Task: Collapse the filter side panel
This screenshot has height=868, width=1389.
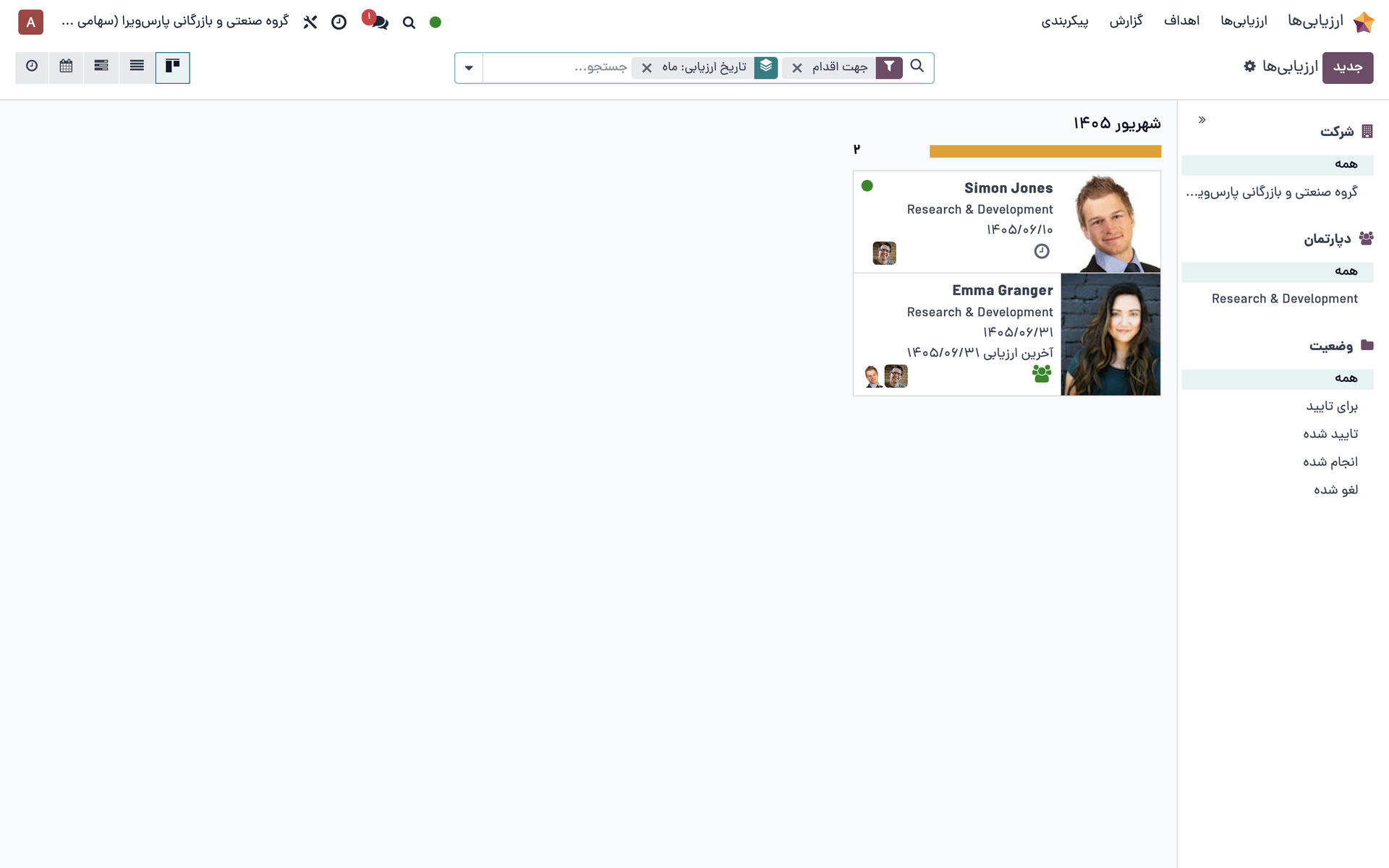Action: (1202, 120)
